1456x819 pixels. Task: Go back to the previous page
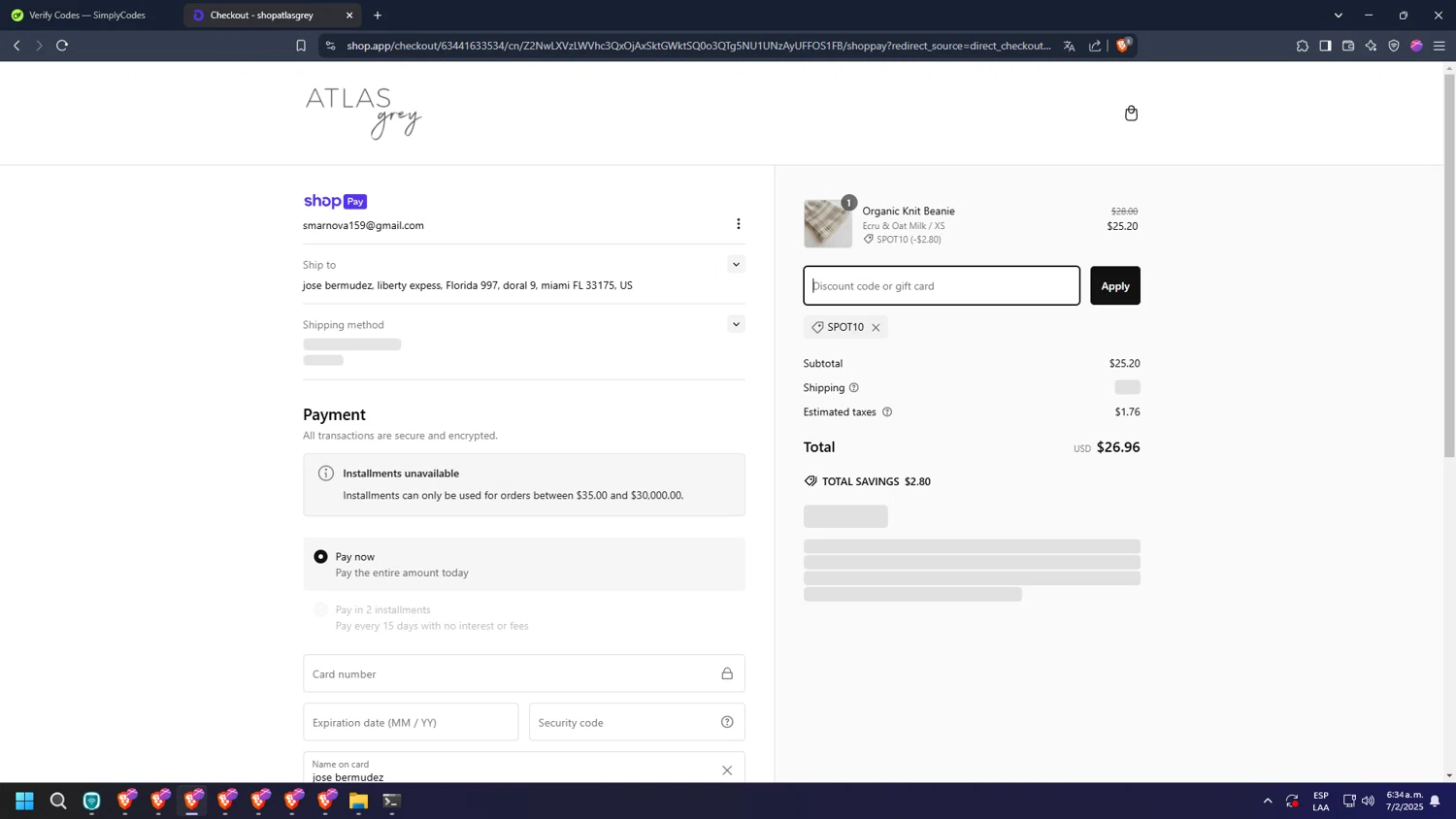click(17, 46)
